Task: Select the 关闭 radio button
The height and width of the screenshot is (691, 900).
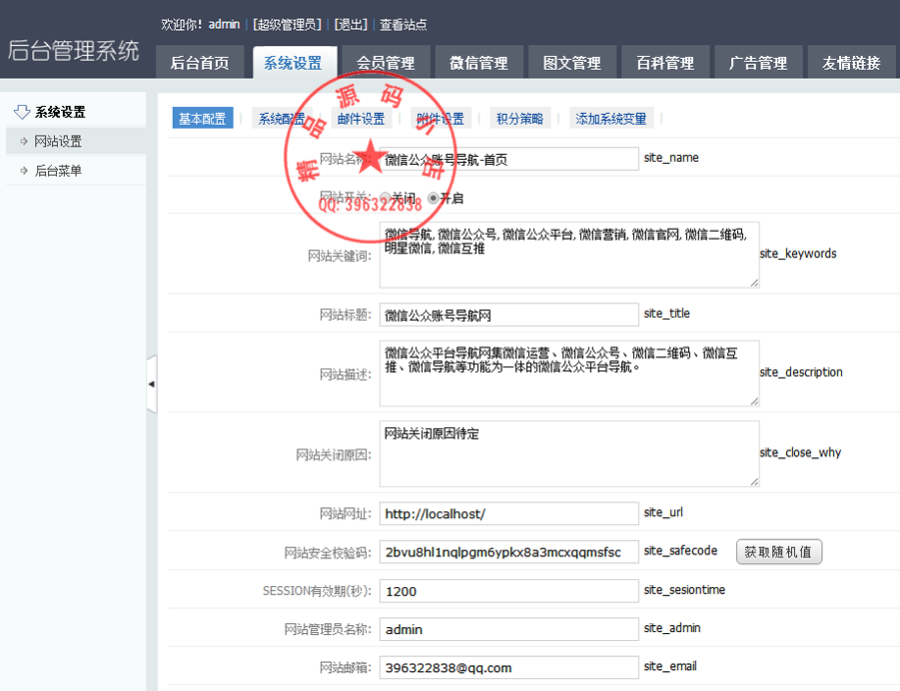Action: click(385, 198)
